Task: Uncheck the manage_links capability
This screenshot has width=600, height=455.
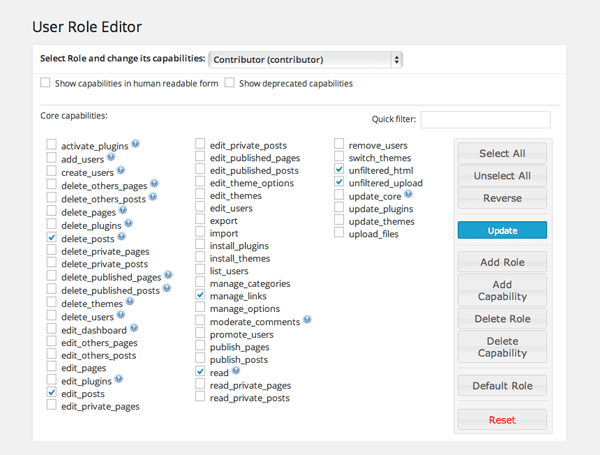Action: pos(200,295)
